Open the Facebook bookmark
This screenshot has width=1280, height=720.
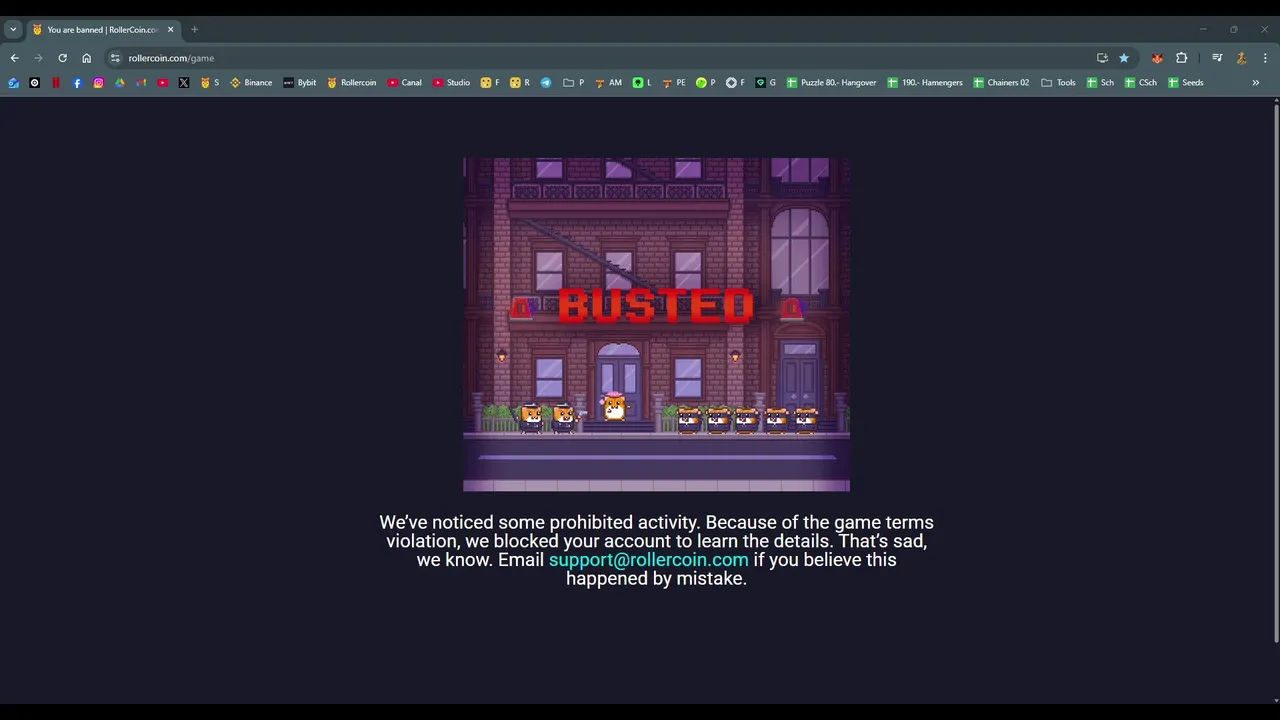(x=77, y=83)
